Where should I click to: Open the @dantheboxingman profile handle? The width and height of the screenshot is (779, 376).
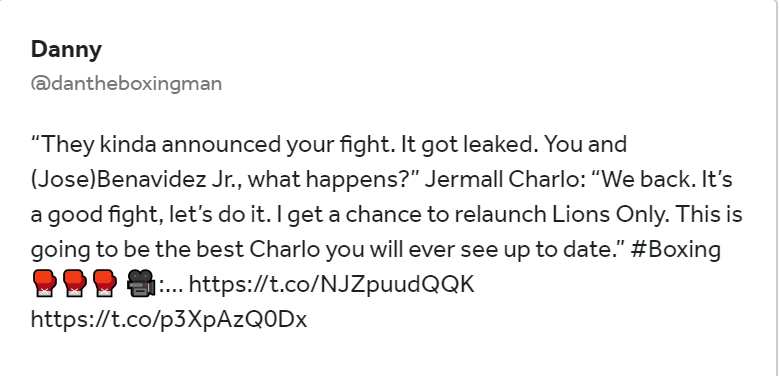126,83
